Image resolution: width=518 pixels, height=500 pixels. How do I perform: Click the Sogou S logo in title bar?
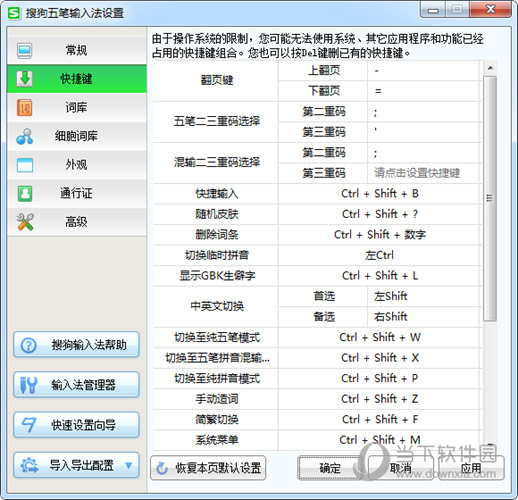pyautogui.click(x=14, y=13)
